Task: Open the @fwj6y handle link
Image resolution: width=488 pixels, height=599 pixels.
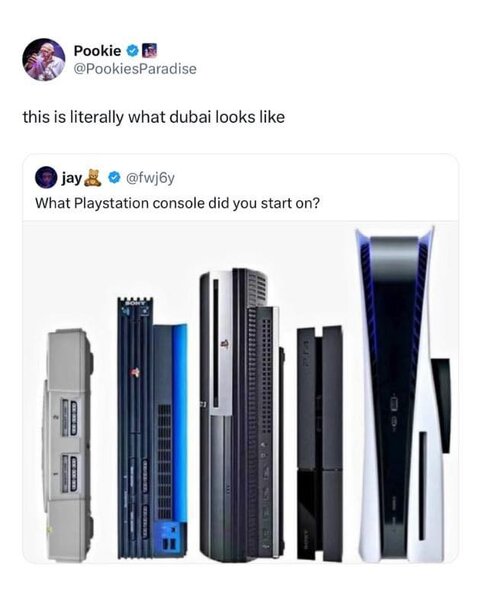Action: pos(150,178)
